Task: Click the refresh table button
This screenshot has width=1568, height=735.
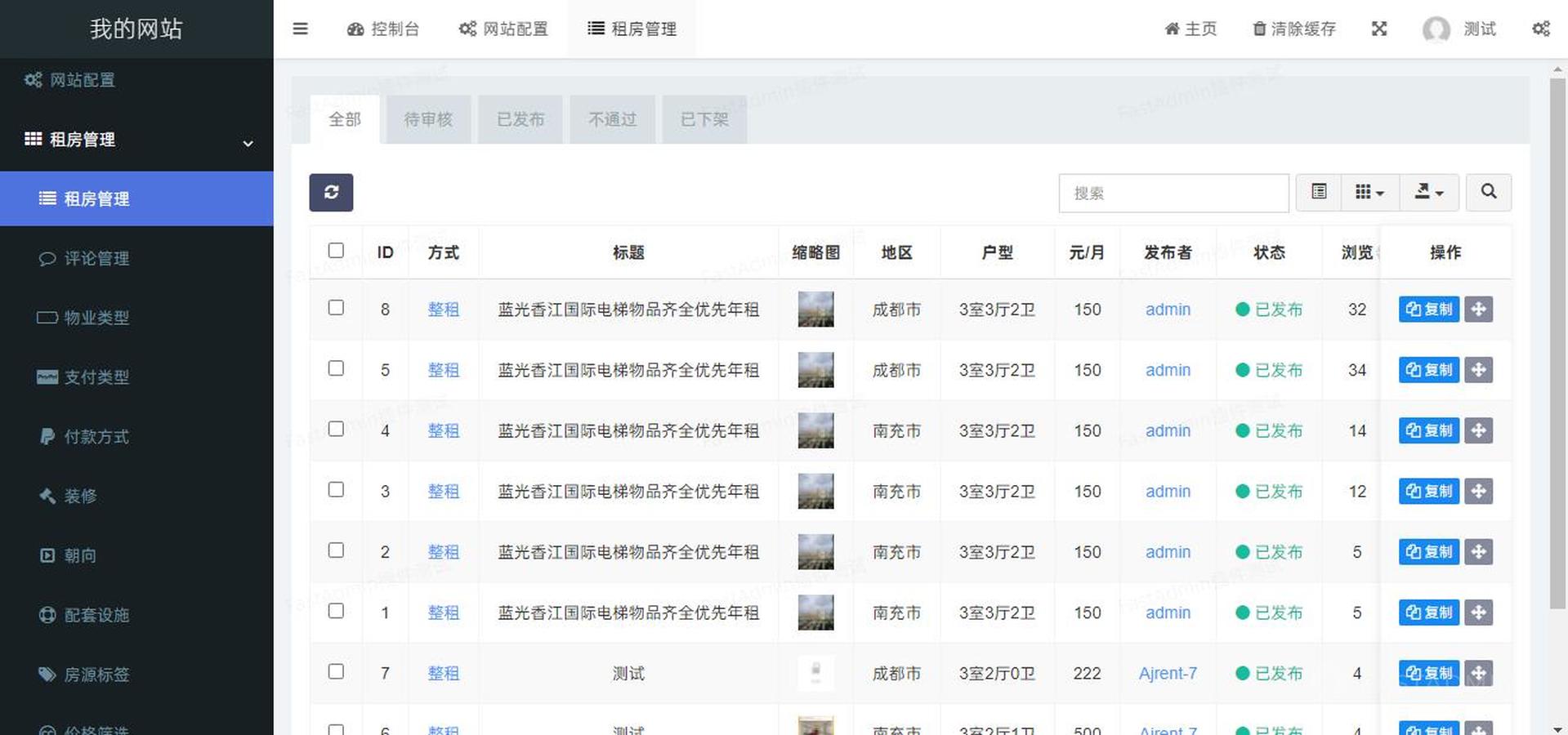Action: click(331, 193)
